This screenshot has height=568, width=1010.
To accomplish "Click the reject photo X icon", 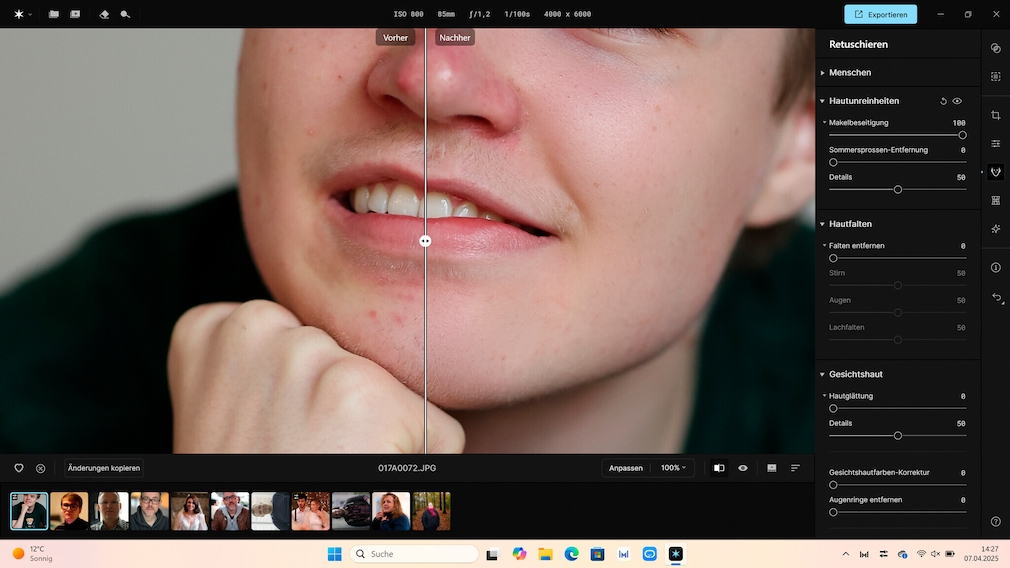I will coord(41,468).
